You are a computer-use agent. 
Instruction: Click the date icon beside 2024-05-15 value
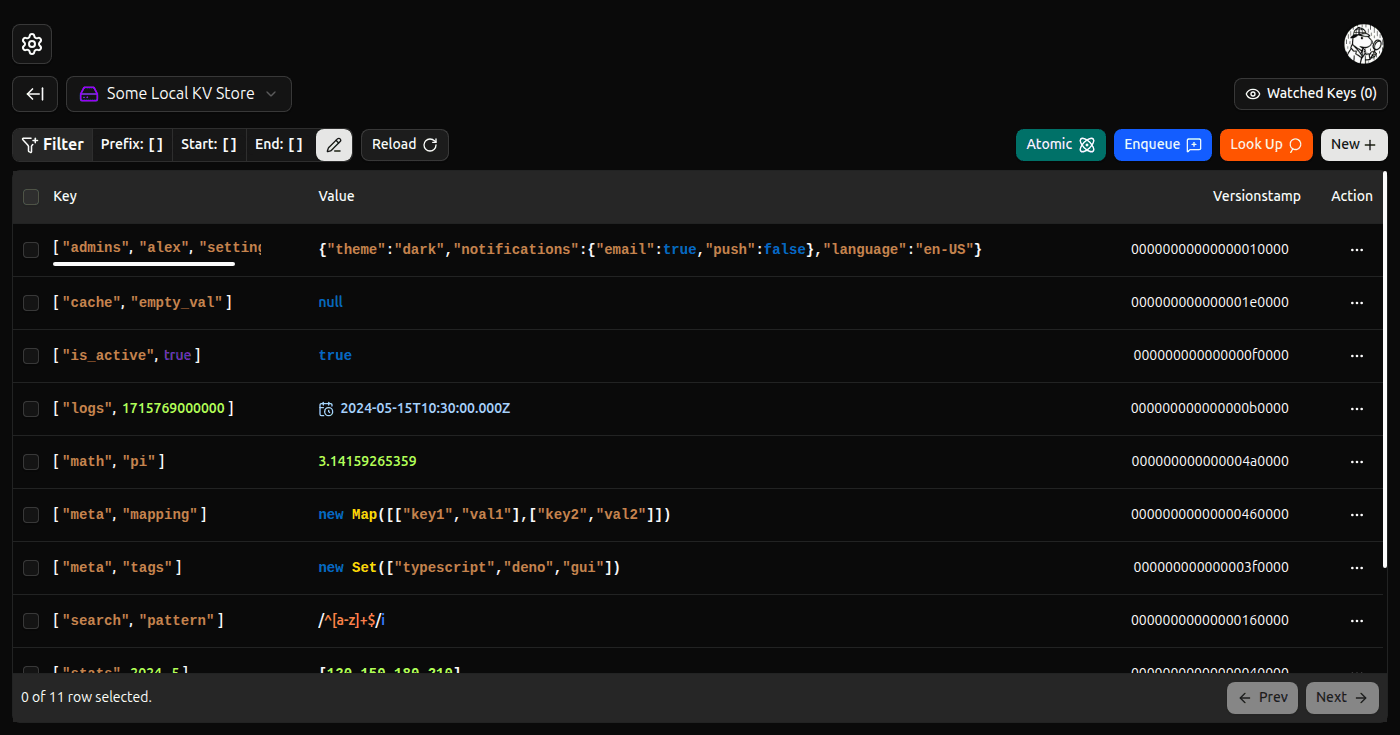coord(326,409)
